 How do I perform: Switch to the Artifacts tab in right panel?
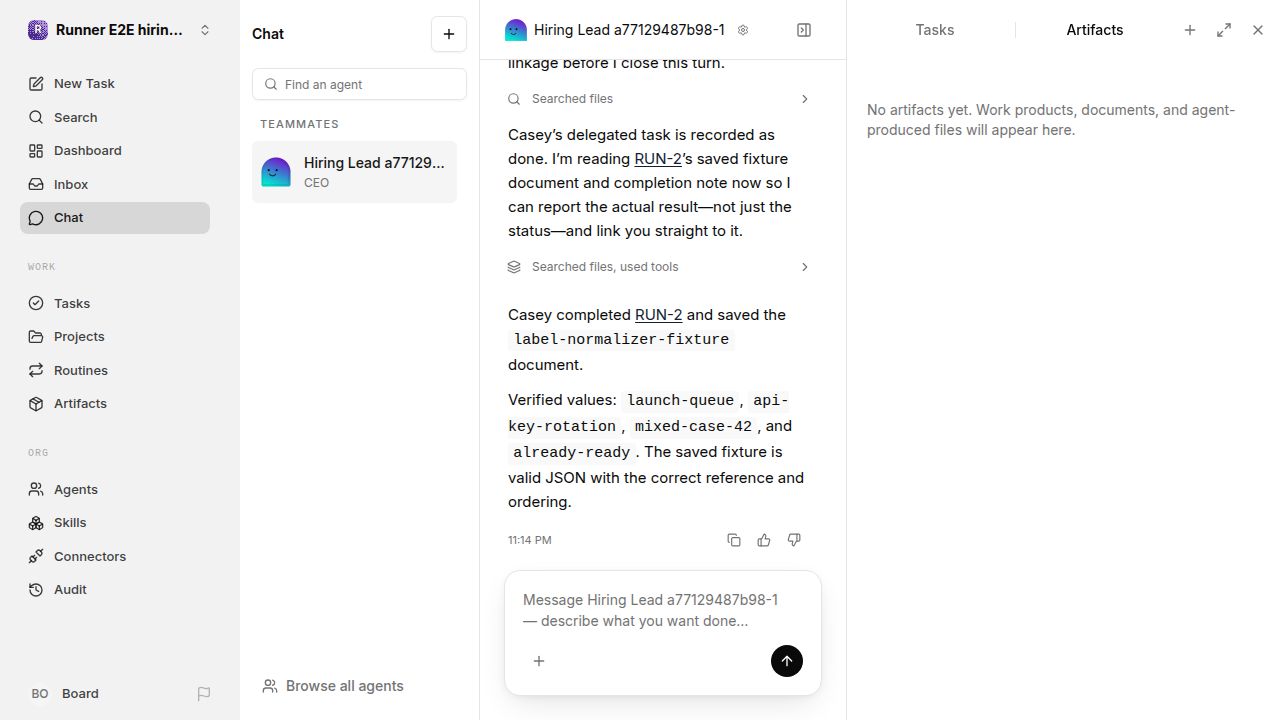[1095, 30]
